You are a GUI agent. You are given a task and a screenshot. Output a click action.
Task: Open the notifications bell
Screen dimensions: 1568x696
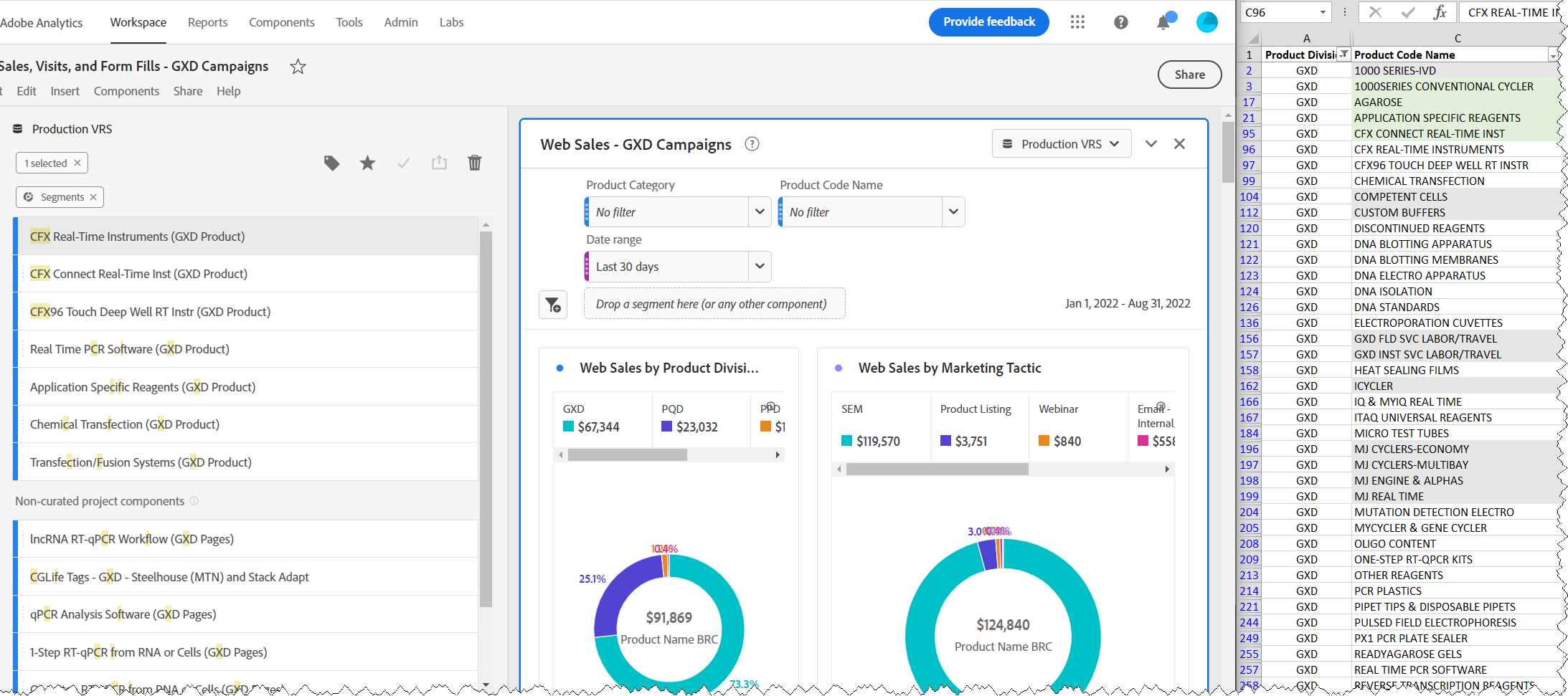1163,23
